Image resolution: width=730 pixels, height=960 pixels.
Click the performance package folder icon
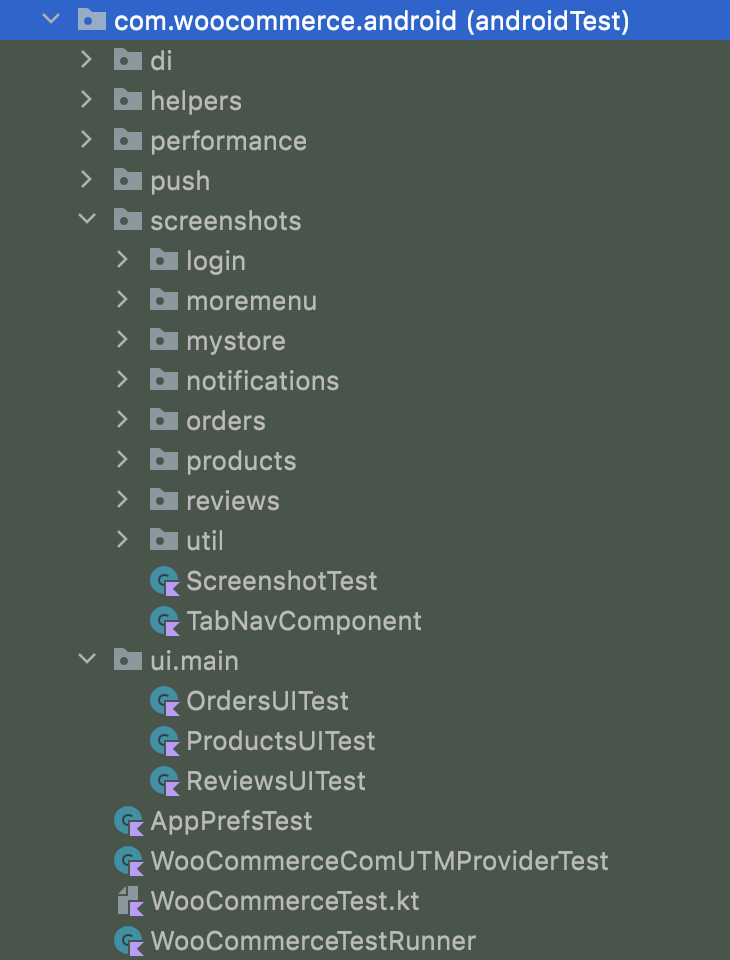pyautogui.click(x=128, y=140)
